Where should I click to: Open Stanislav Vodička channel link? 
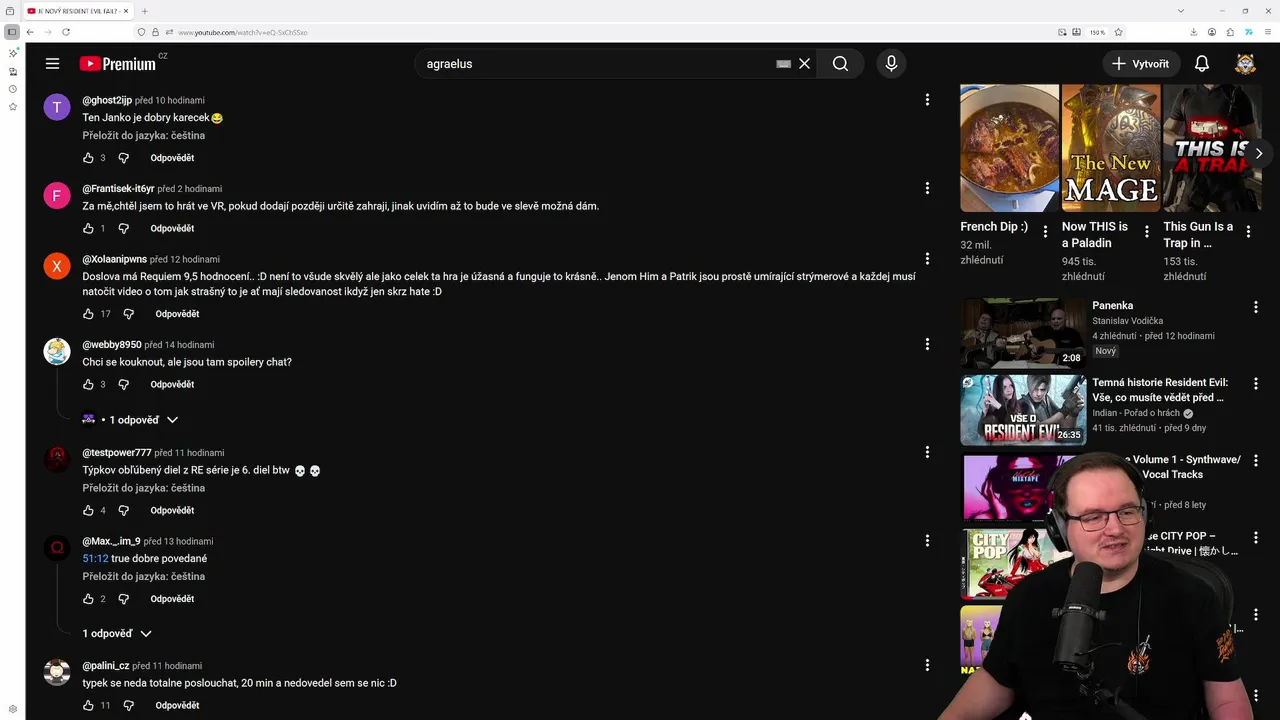point(1127,321)
